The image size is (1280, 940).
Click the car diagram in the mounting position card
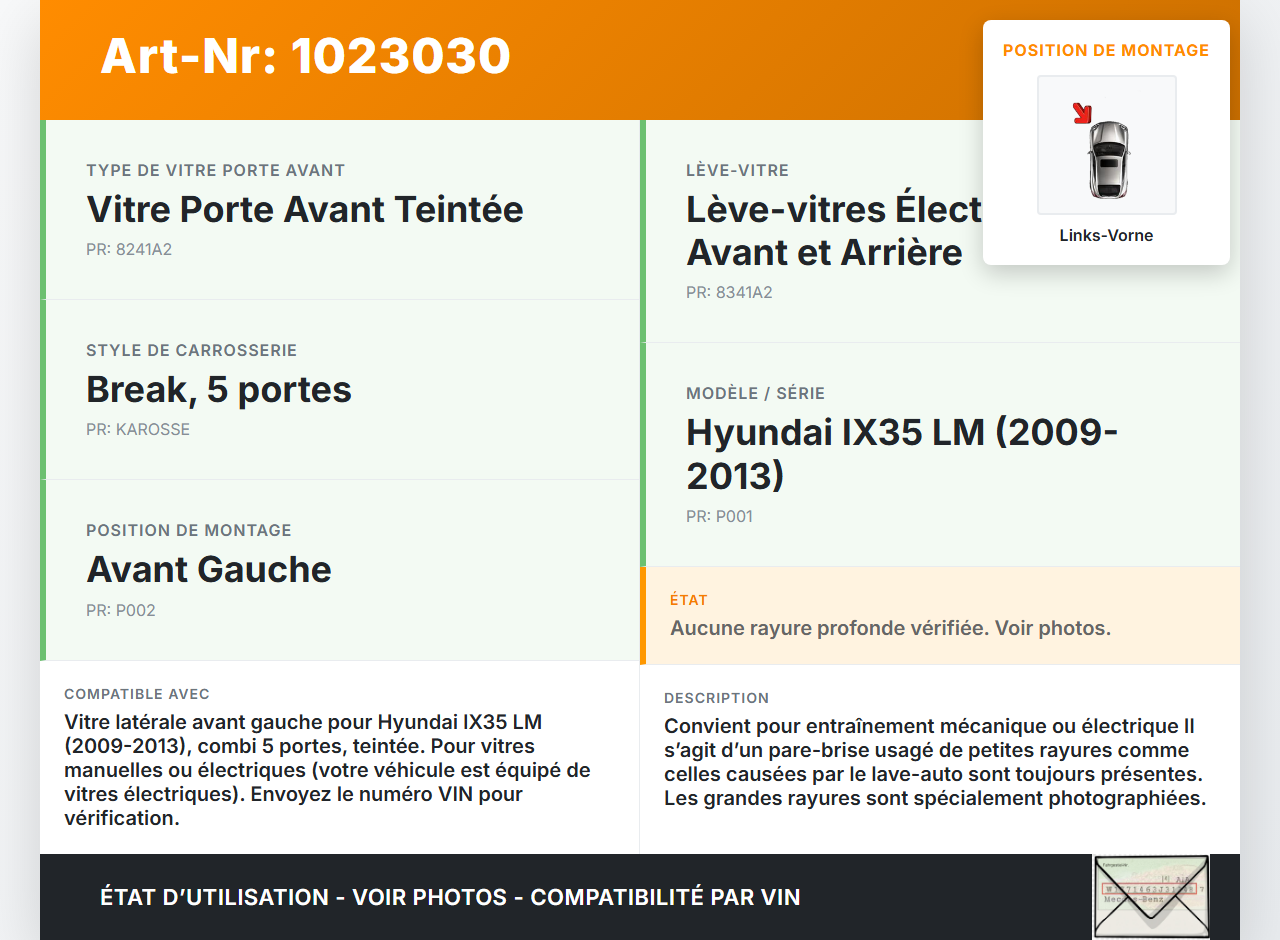pyautogui.click(x=1107, y=145)
